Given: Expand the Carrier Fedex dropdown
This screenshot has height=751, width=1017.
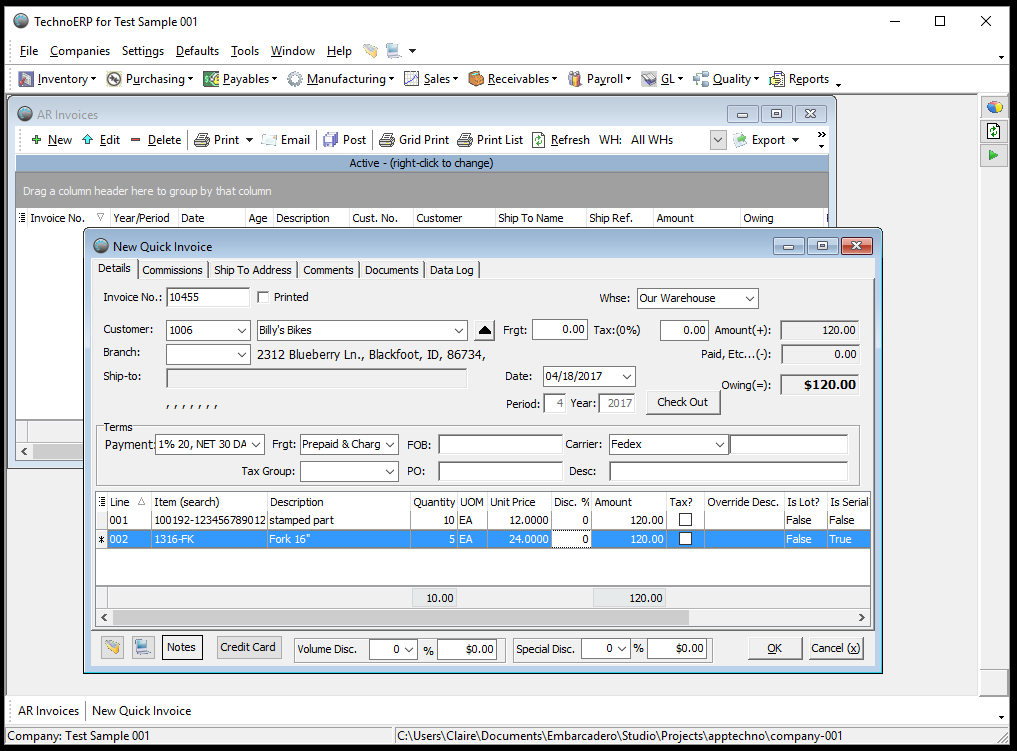Looking at the screenshot, I should [719, 444].
